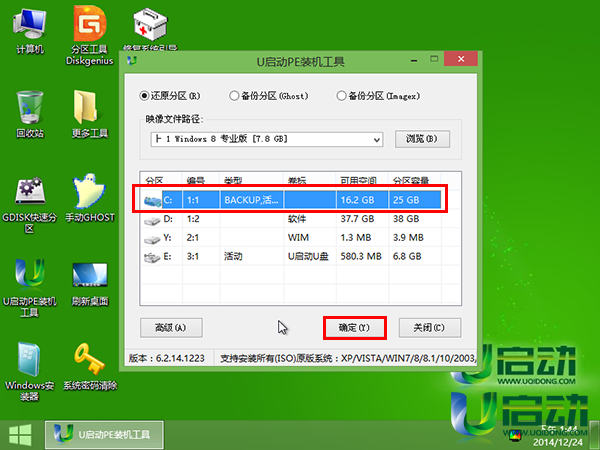Click the taskbar date 2014/12/24
Image resolution: width=600 pixels, height=450 pixels.
click(x=558, y=442)
